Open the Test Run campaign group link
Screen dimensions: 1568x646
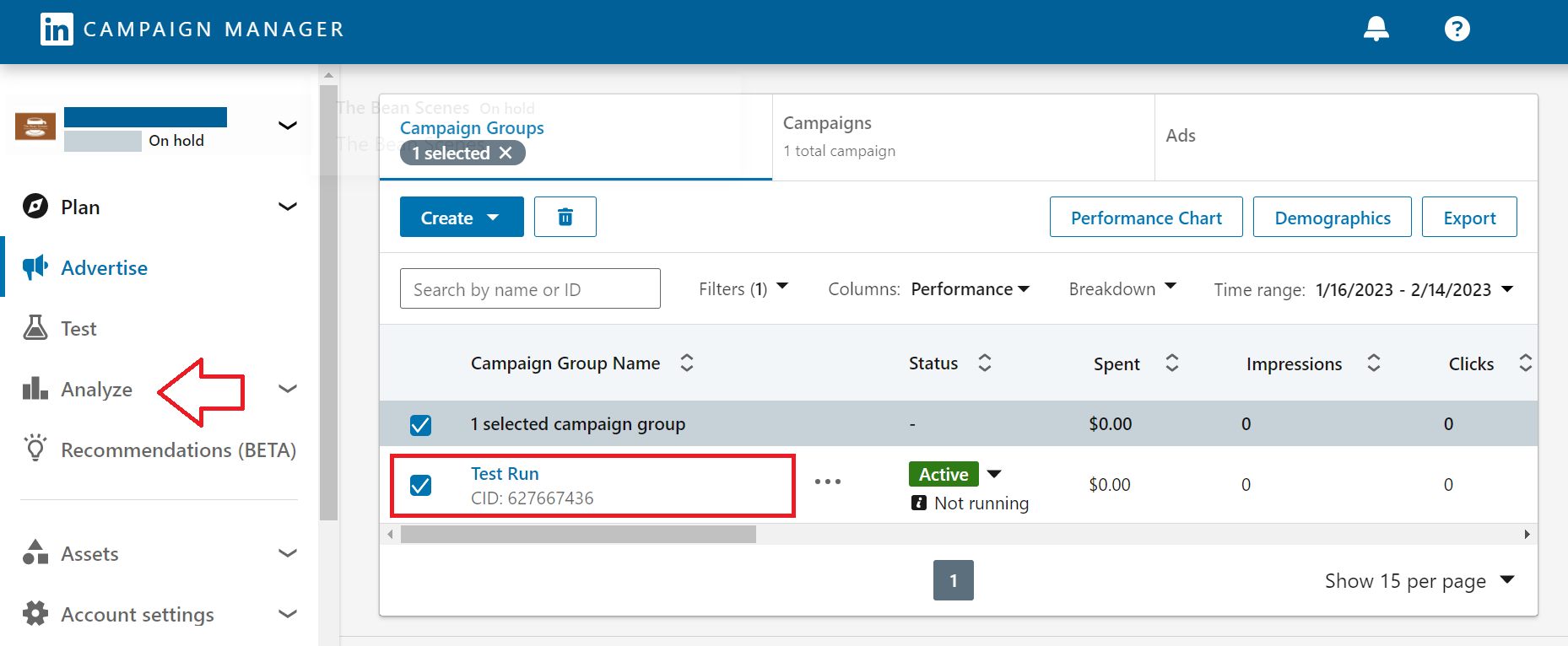pos(505,474)
